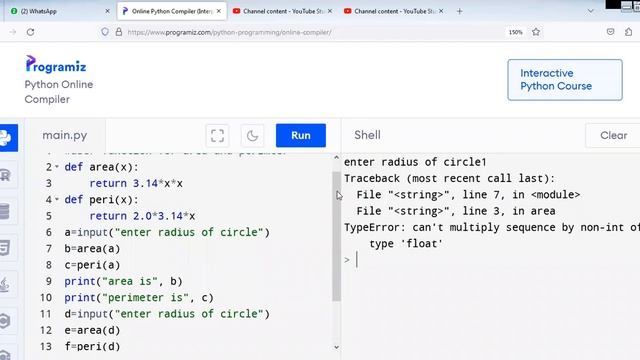Open the SQL database compiler icon
The width and height of the screenshot is (640, 360).
pos(5,211)
